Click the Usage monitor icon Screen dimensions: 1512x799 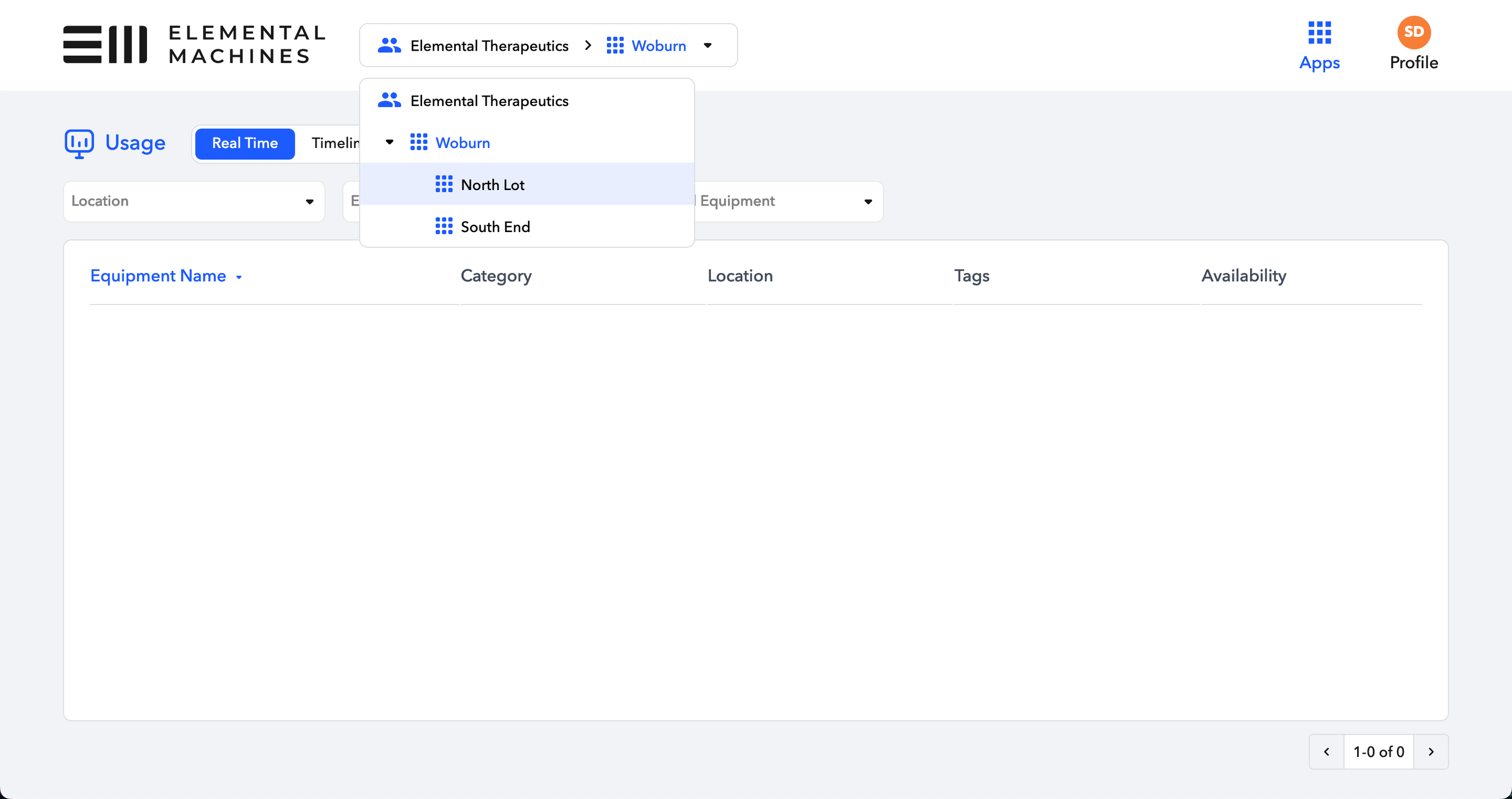click(x=79, y=144)
